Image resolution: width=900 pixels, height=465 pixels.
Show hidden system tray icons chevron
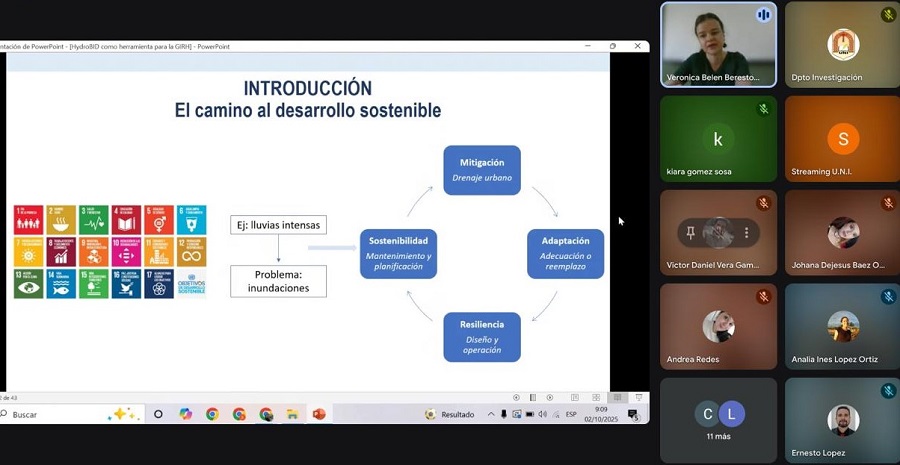[491, 414]
